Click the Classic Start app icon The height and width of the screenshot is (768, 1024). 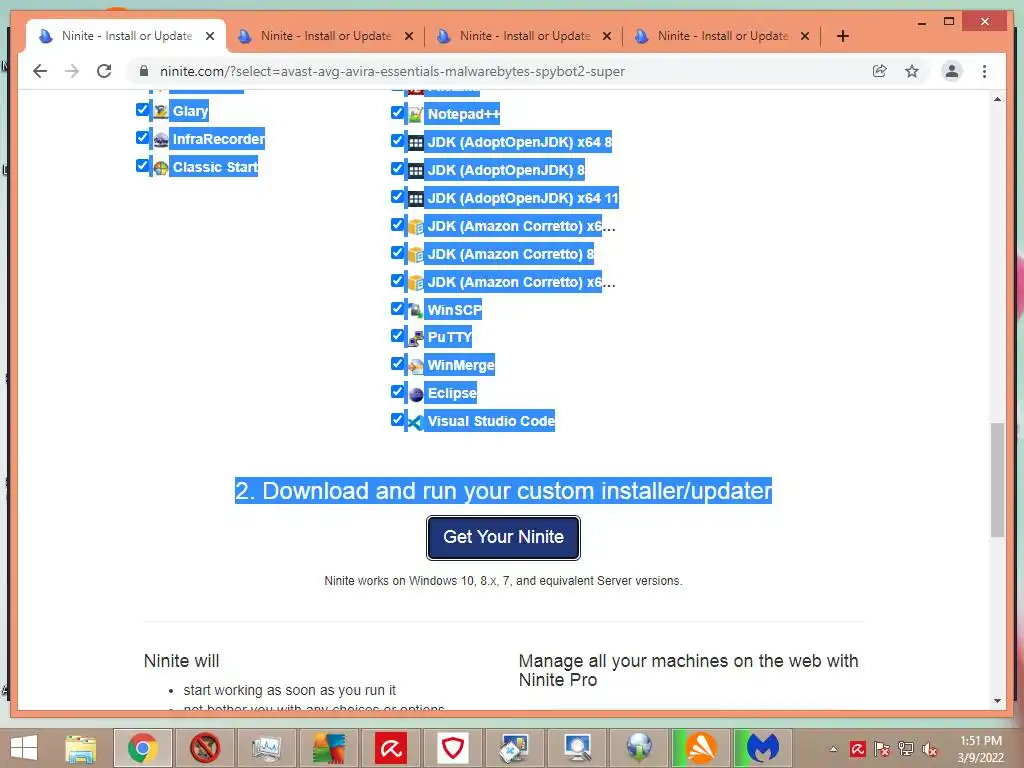click(x=161, y=168)
